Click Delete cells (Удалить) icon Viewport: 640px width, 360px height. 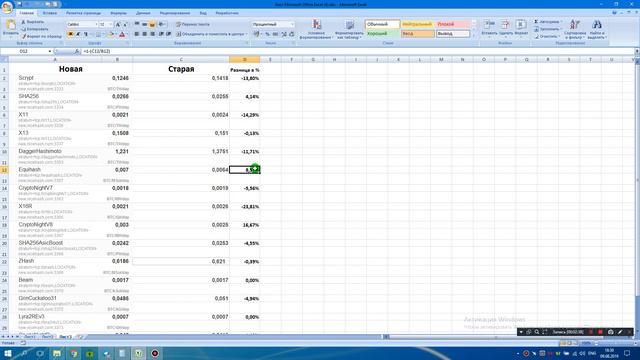(506, 28)
